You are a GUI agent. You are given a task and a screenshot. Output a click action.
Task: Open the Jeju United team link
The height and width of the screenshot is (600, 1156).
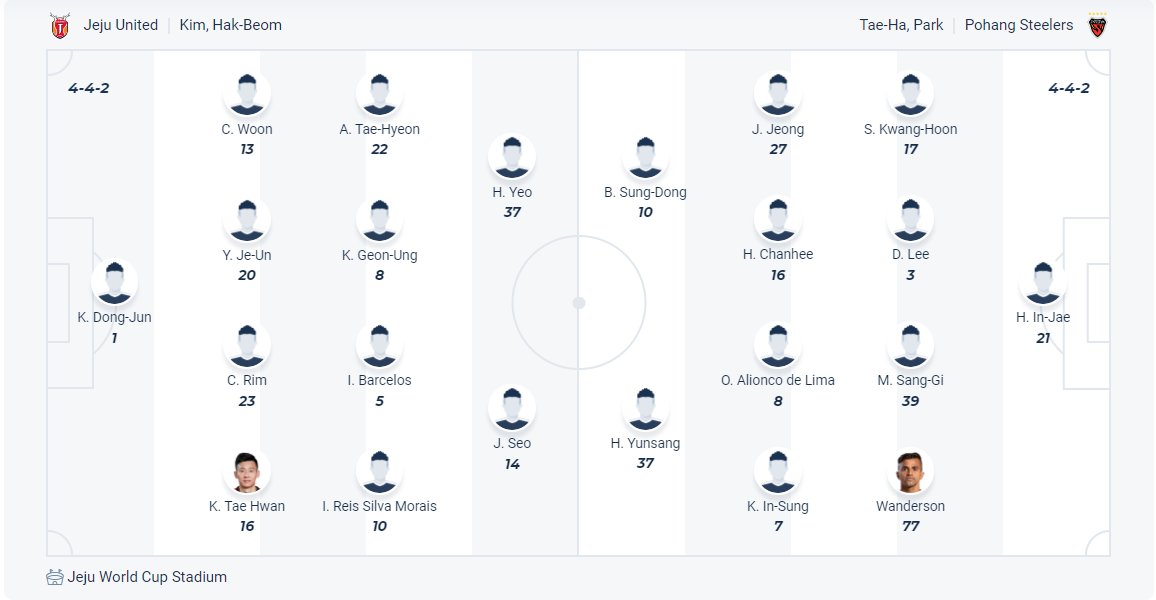click(121, 25)
